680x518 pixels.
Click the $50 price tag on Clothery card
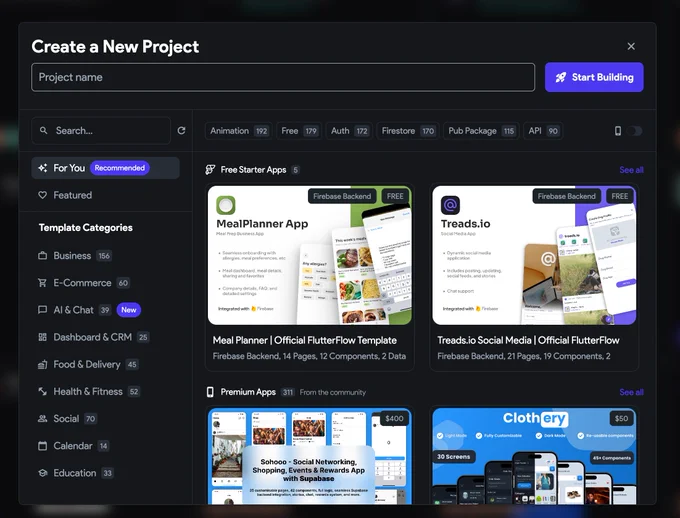621,419
